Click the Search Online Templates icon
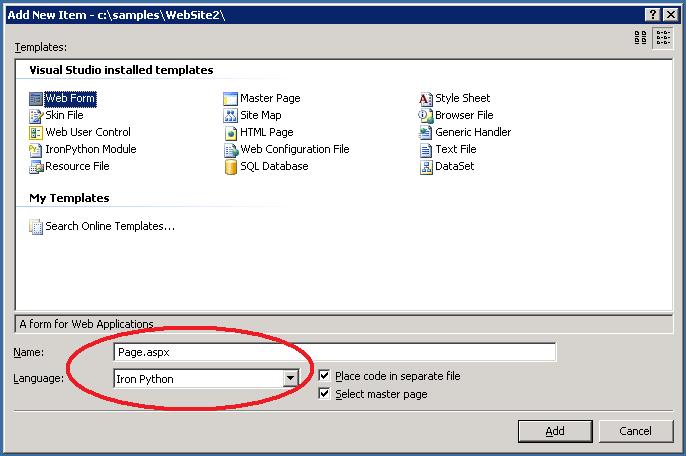The image size is (686, 456). 36,227
